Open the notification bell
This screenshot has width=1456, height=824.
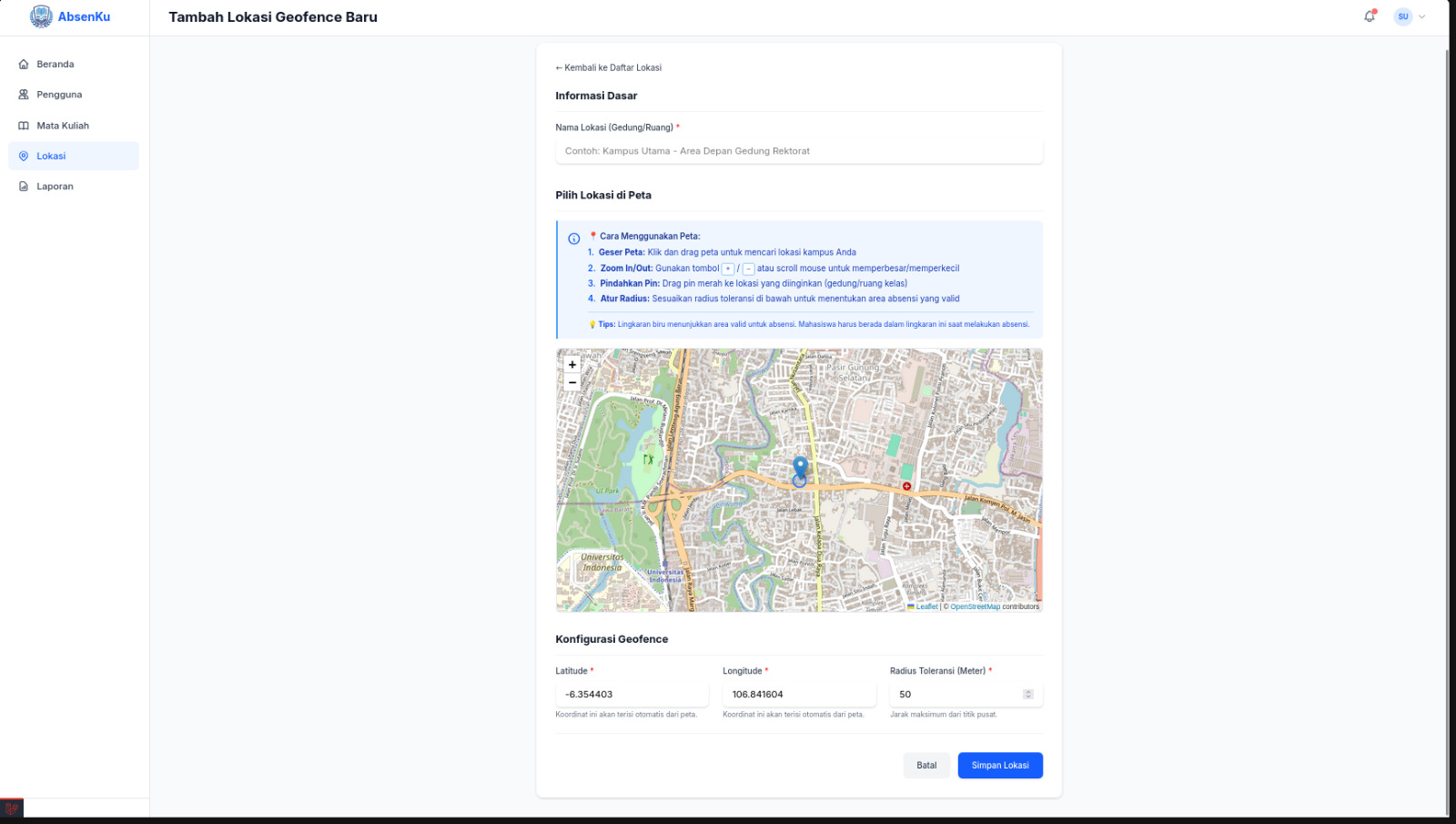pyautogui.click(x=1370, y=16)
